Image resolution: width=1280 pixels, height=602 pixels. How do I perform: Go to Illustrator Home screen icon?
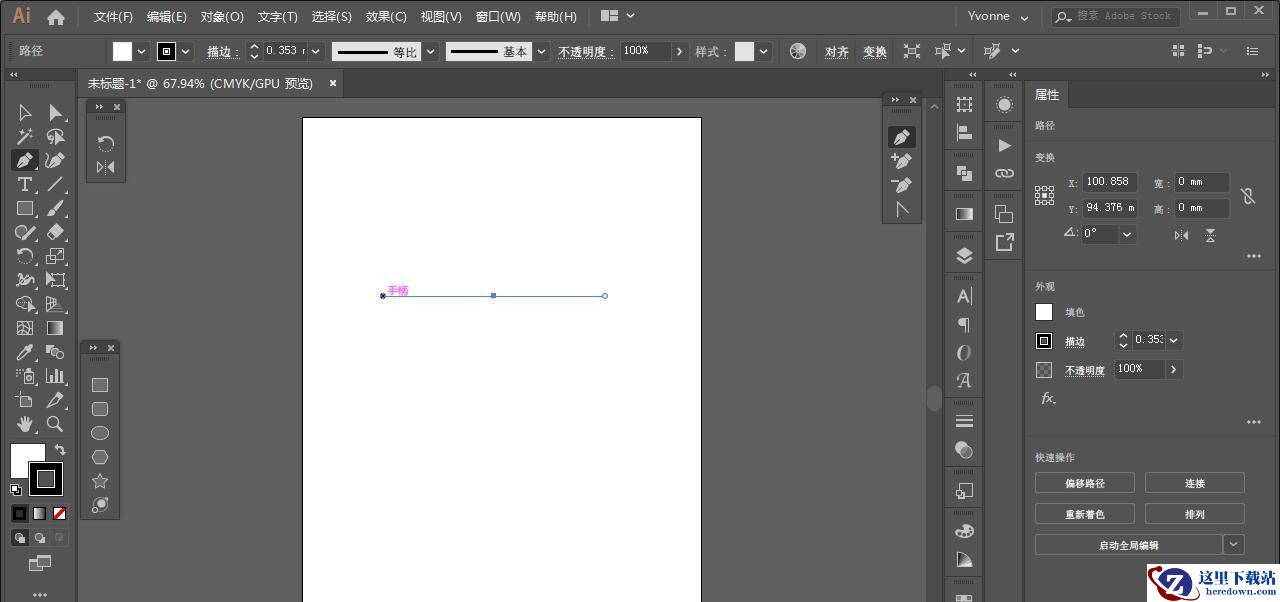[x=56, y=16]
